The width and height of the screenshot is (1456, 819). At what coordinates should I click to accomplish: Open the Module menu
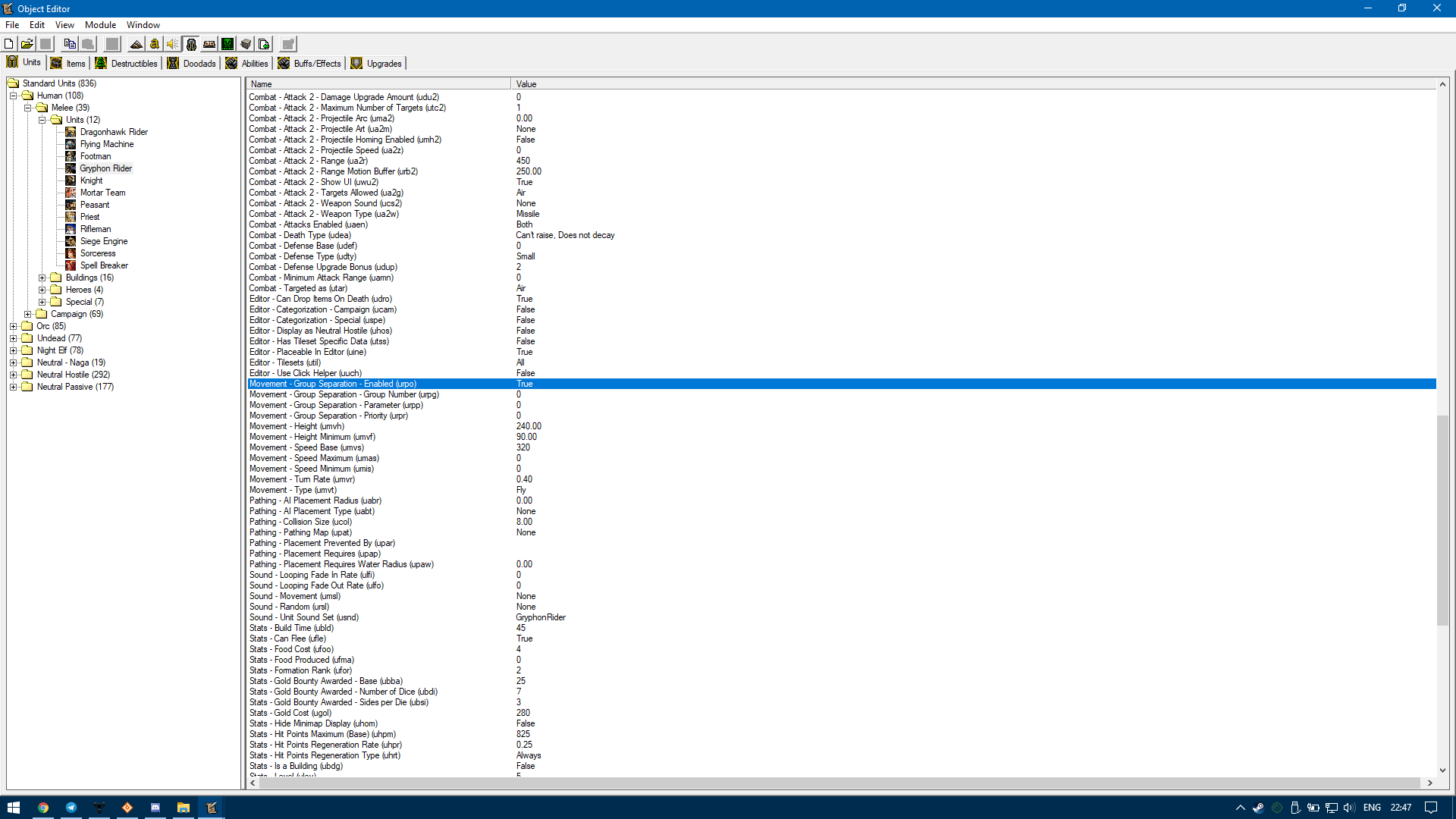[100, 25]
